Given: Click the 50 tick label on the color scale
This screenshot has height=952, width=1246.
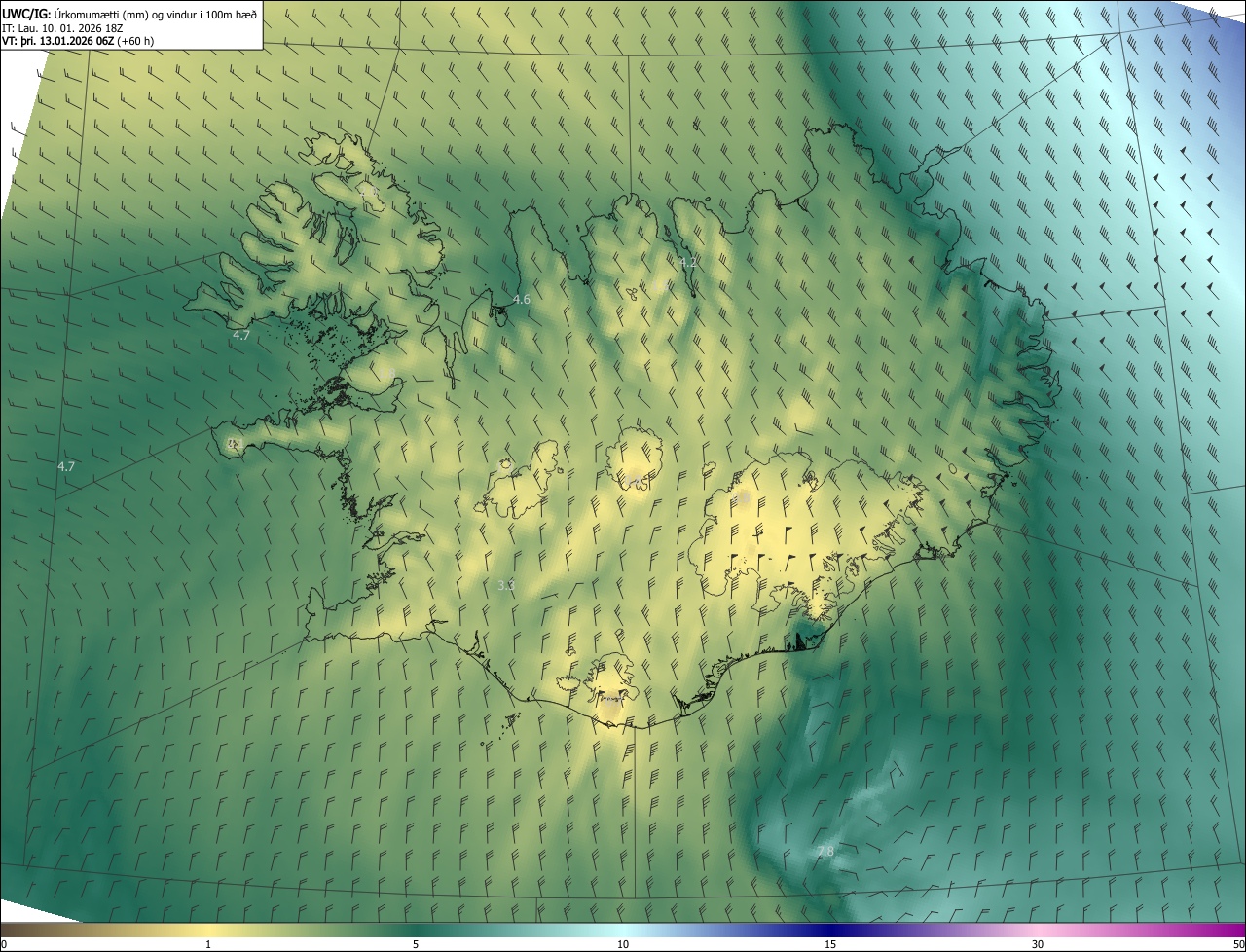Looking at the screenshot, I should click(x=1237, y=944).
